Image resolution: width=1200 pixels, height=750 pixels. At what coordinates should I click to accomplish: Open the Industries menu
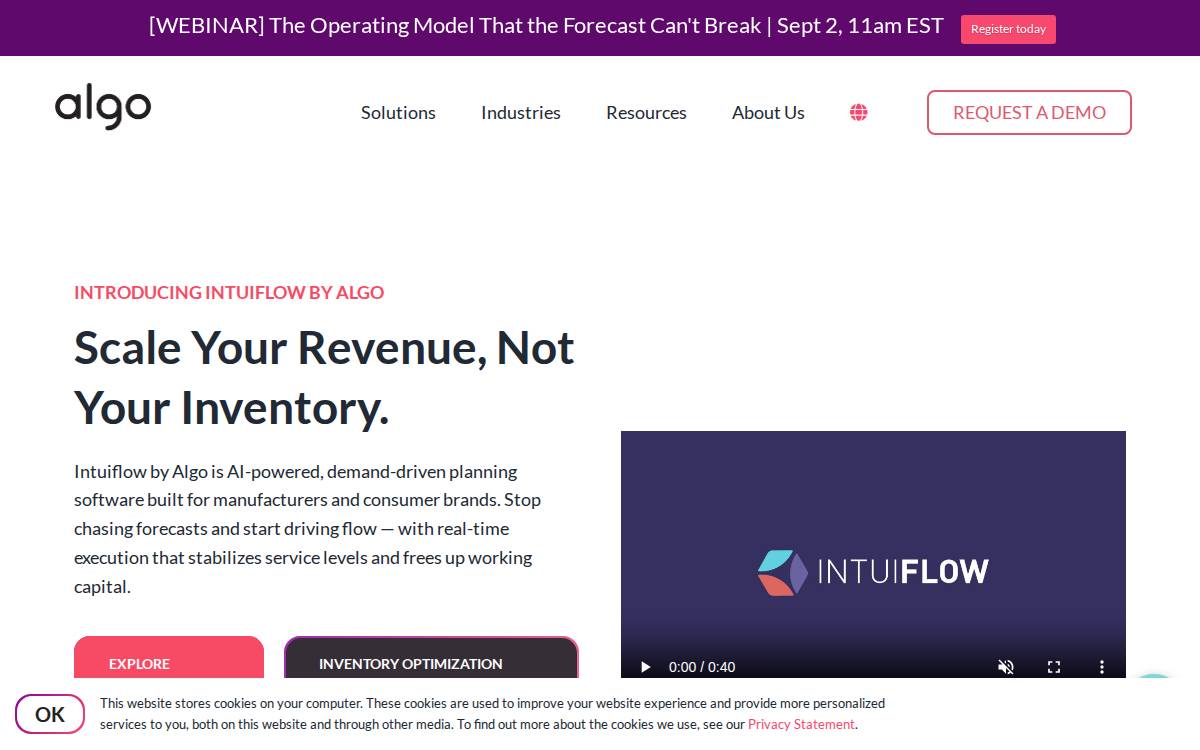521,113
